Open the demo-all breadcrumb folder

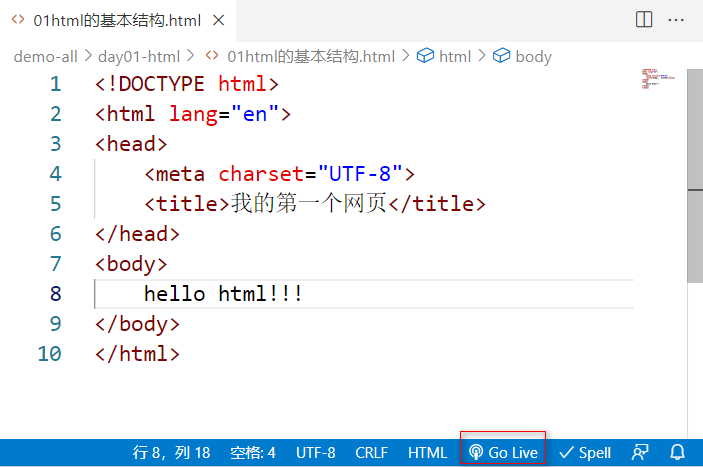(45, 56)
